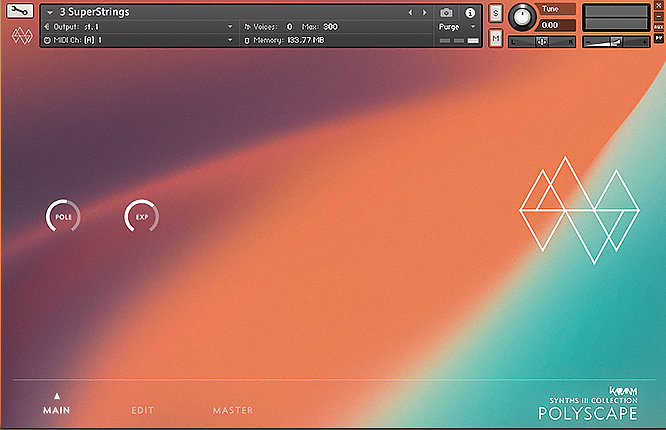Click the POLE macro knob
The height and width of the screenshot is (430, 666).
click(x=63, y=217)
